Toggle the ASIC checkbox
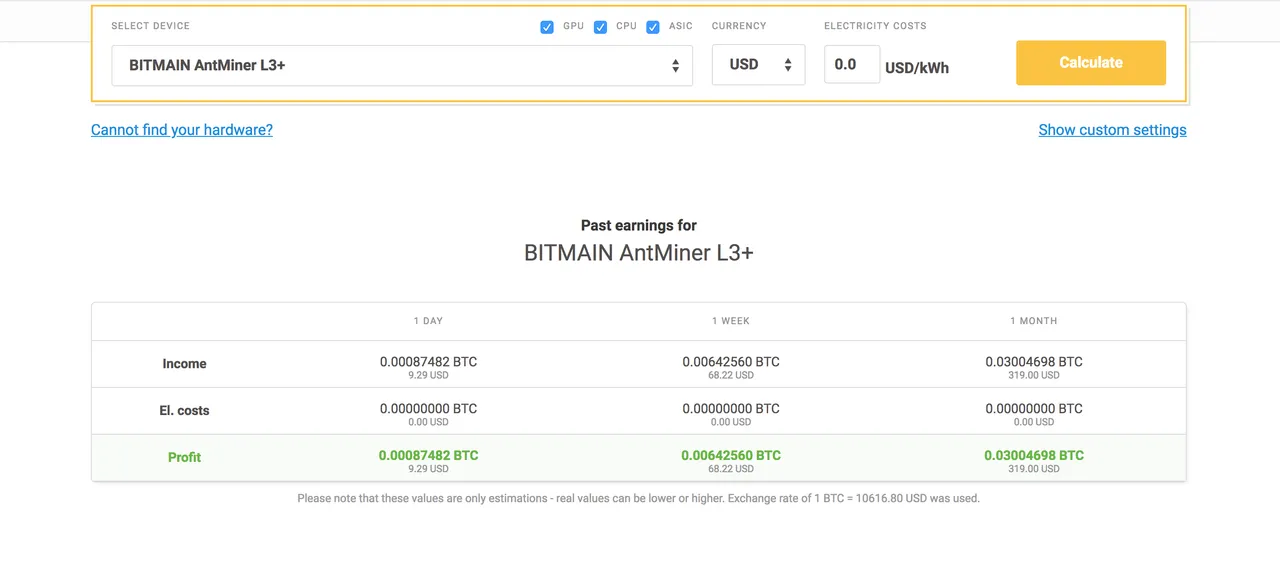Viewport: 1280px width, 566px height. pyautogui.click(x=653, y=27)
